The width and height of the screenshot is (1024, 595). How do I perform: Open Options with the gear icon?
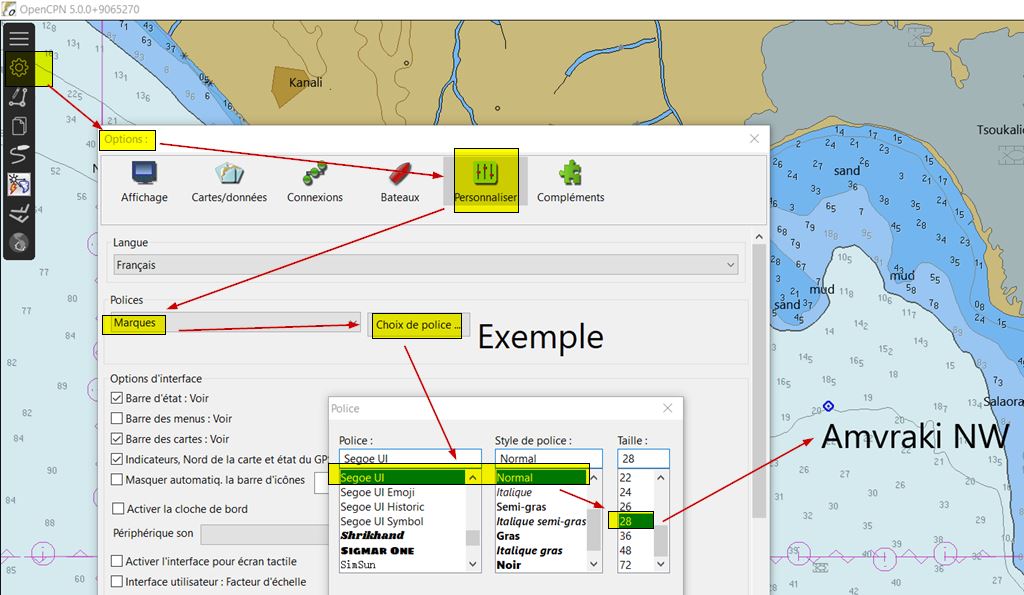pos(19,69)
